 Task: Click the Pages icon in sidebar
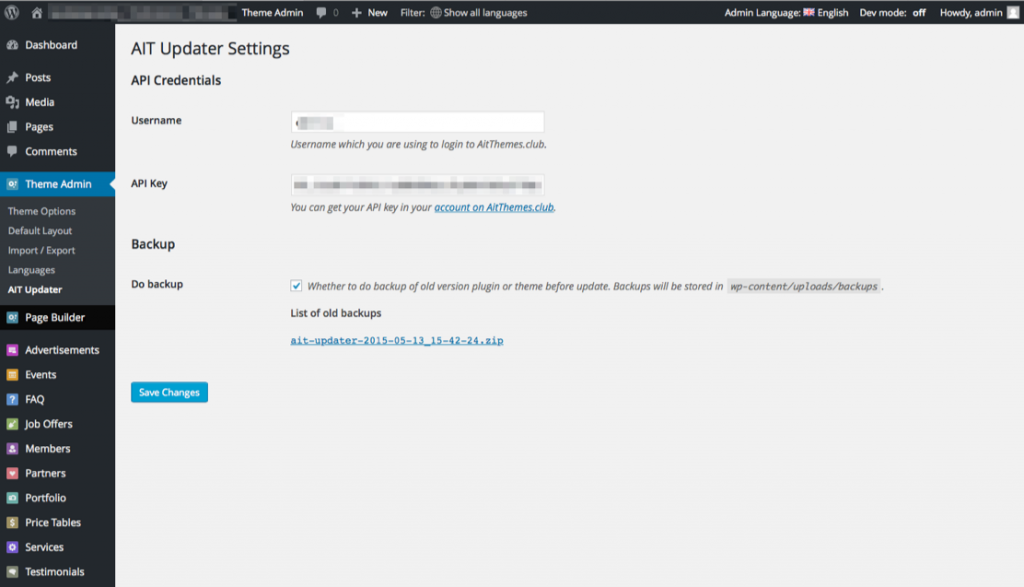coord(12,127)
